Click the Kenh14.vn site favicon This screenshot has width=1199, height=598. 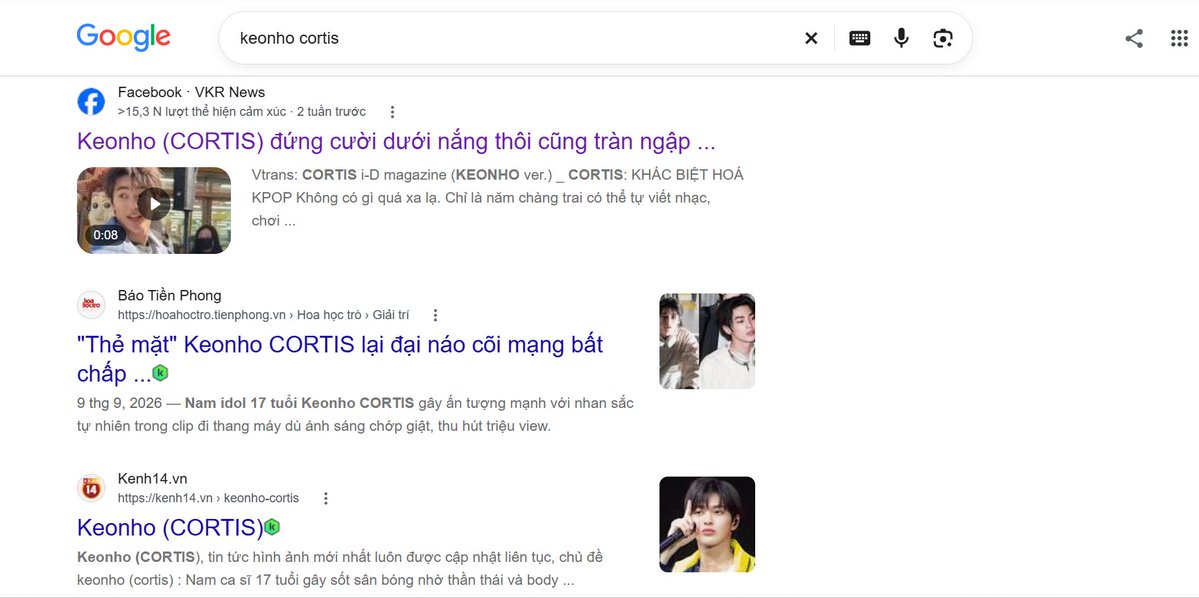[91, 488]
